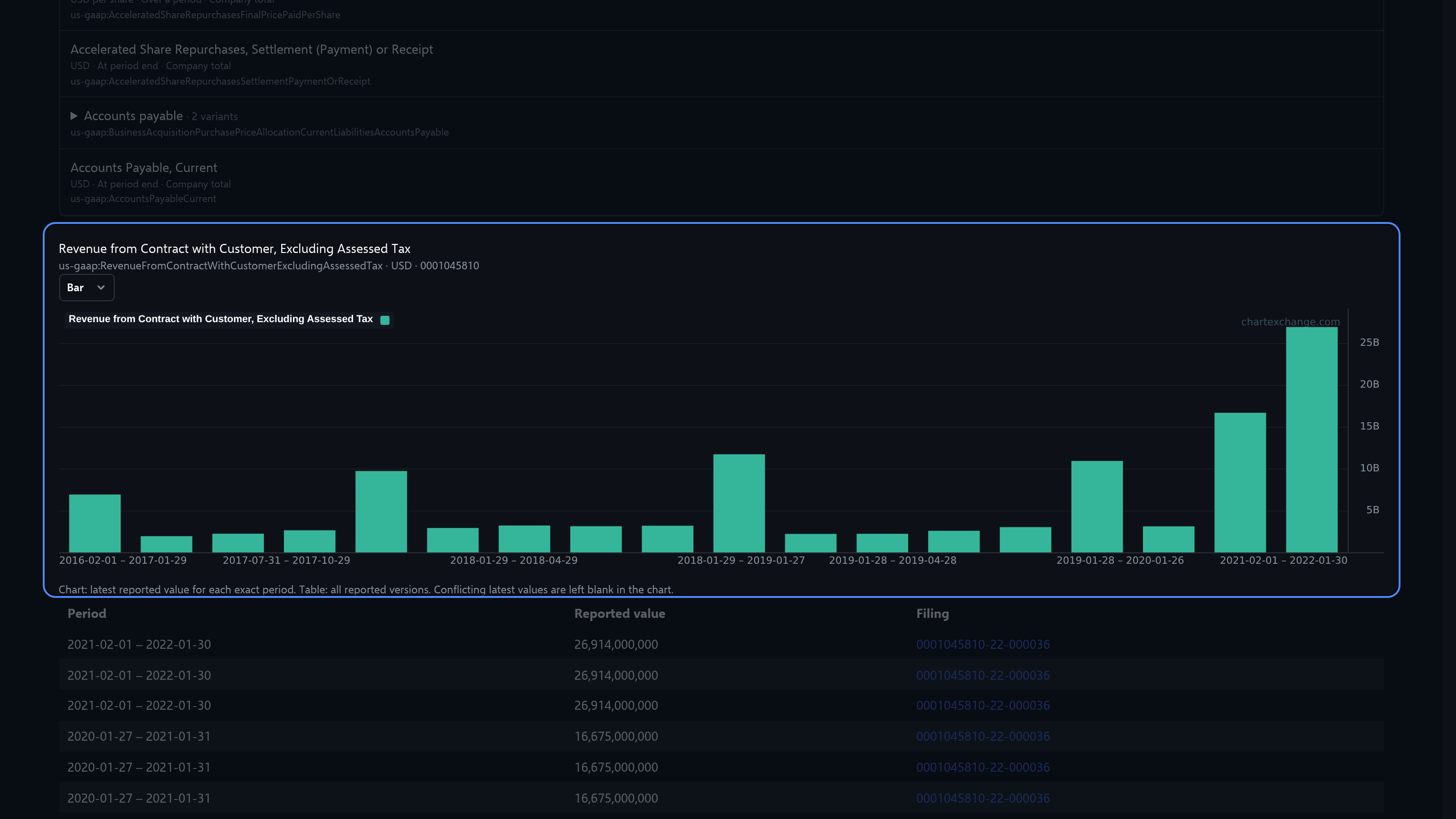Click x-axis label 2018-01-29 – 2018-04-29
The width and height of the screenshot is (1456, 819).
point(514,560)
